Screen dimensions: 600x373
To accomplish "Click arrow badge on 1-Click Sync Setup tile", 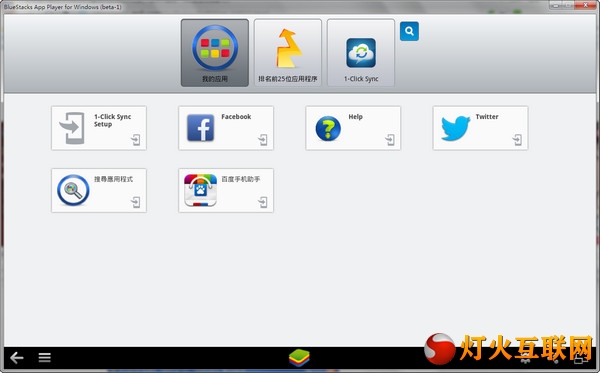I will coord(136,140).
